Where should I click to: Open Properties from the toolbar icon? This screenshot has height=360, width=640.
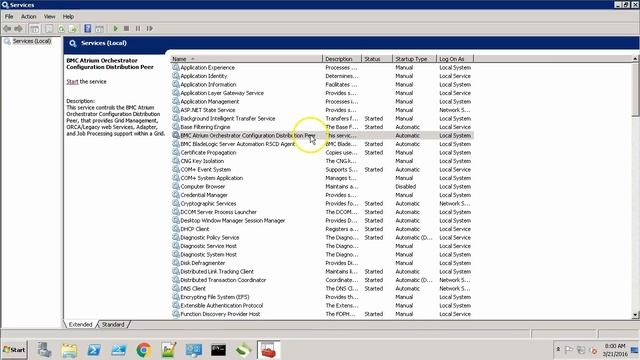49,29
